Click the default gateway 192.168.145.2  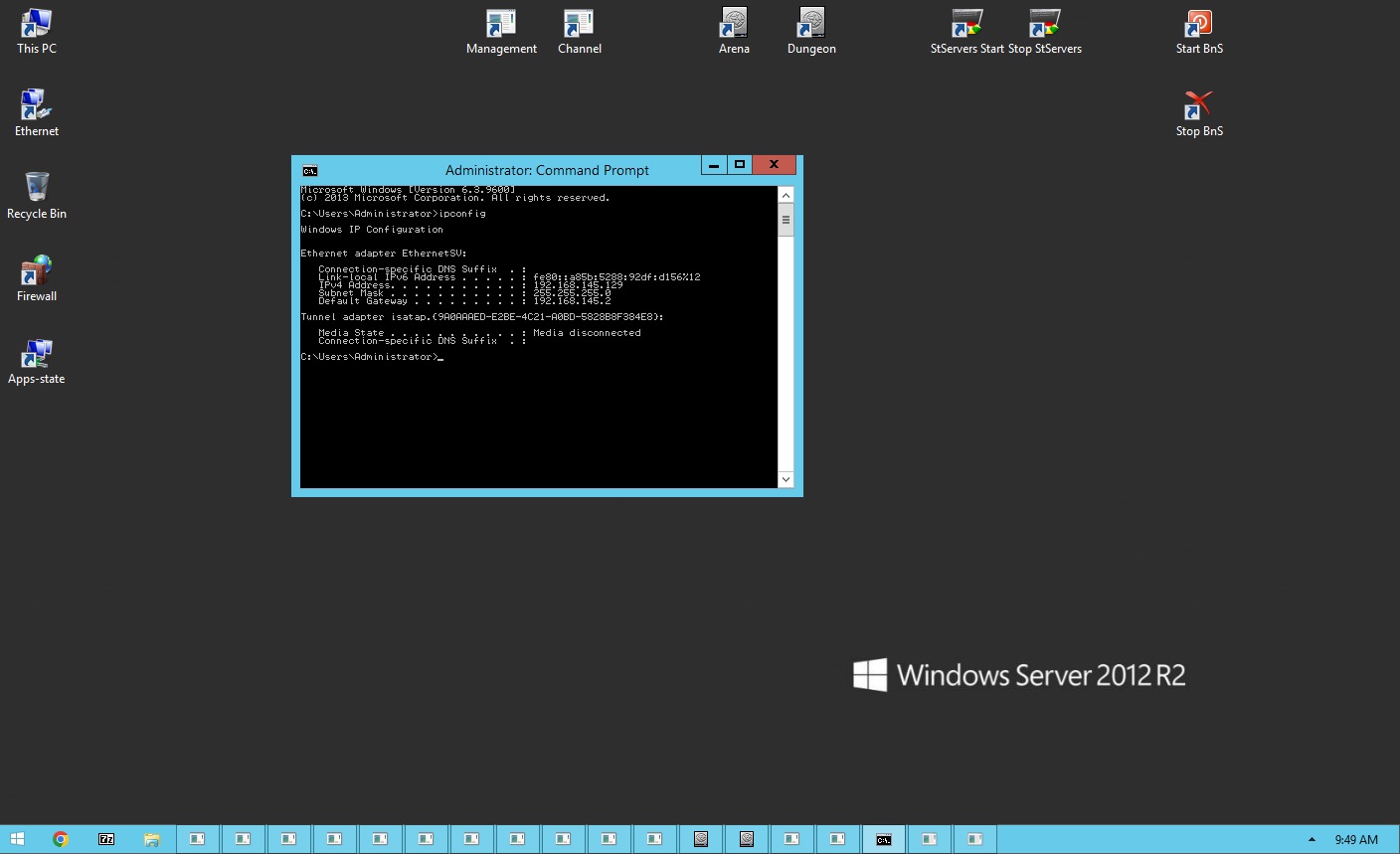point(572,301)
